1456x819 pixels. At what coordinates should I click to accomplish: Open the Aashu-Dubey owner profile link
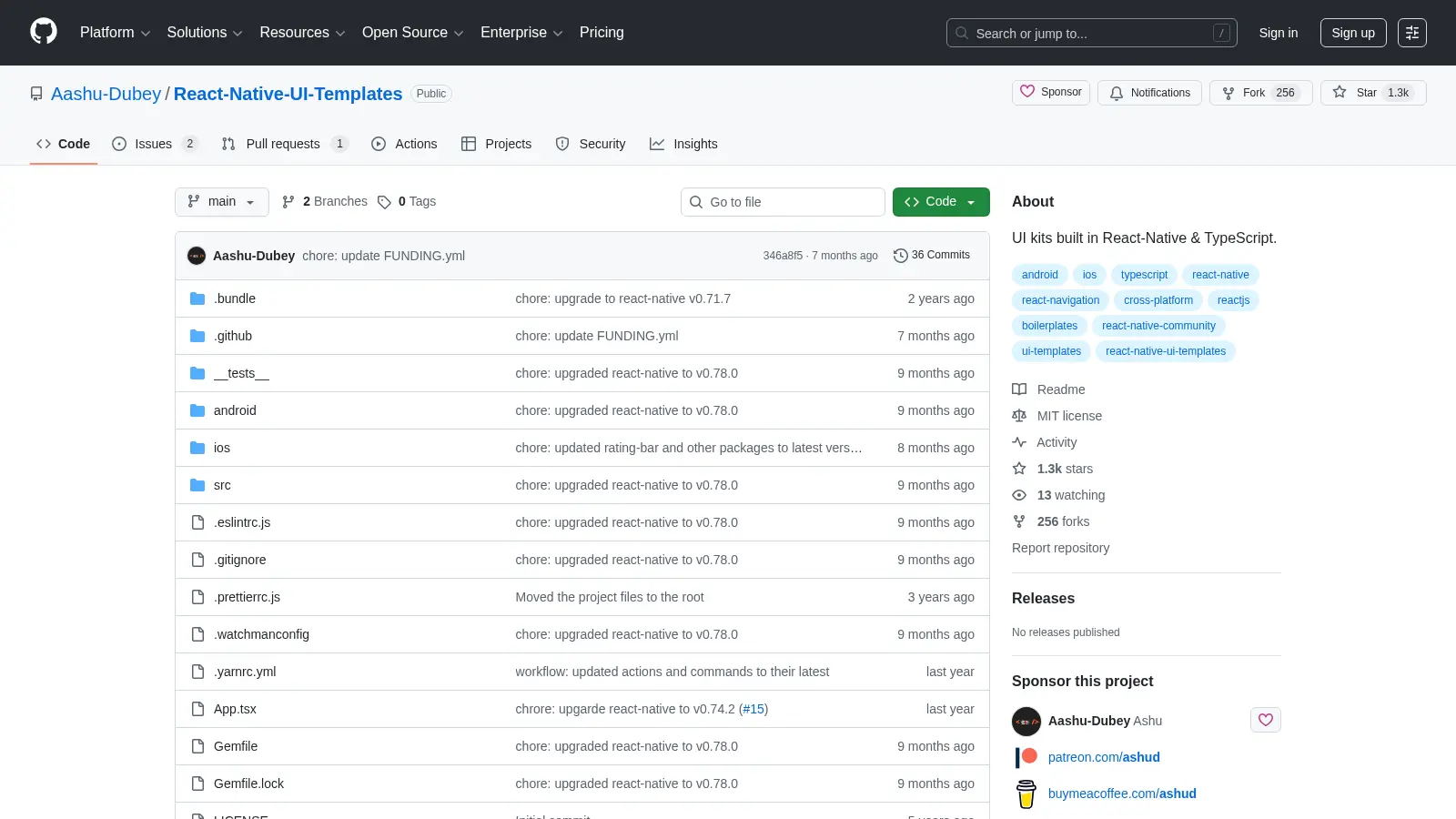coord(106,94)
